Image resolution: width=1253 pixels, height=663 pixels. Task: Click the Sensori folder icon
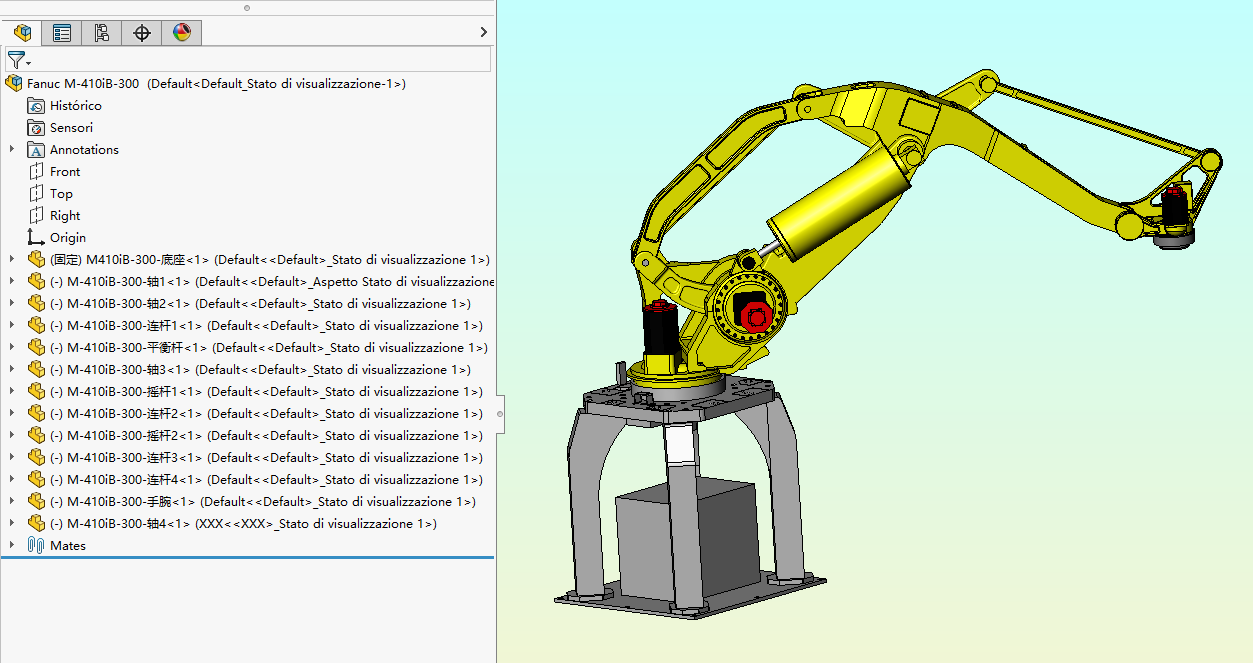point(36,128)
